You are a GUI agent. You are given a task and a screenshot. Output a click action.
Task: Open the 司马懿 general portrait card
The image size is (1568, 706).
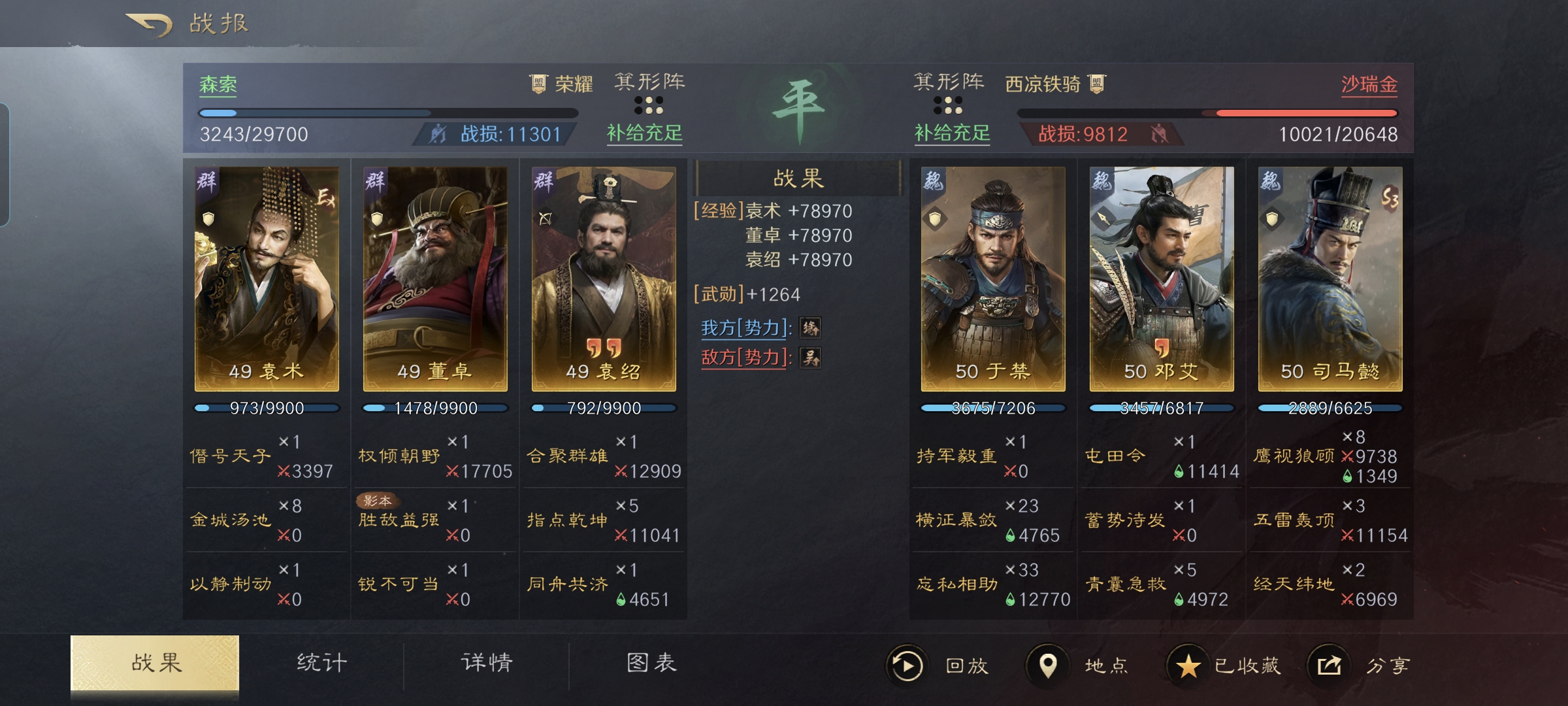tap(1330, 279)
